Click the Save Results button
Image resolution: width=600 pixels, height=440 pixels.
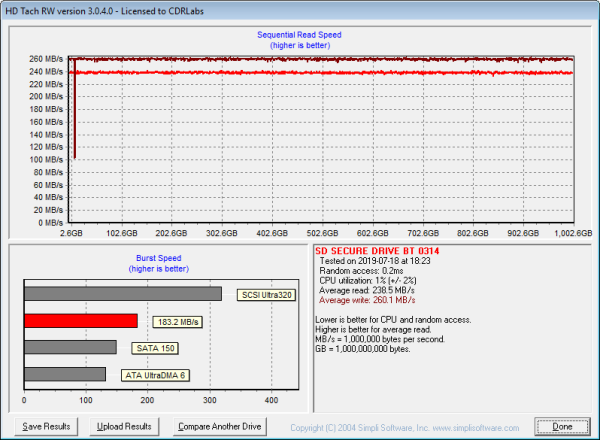[x=47, y=426]
